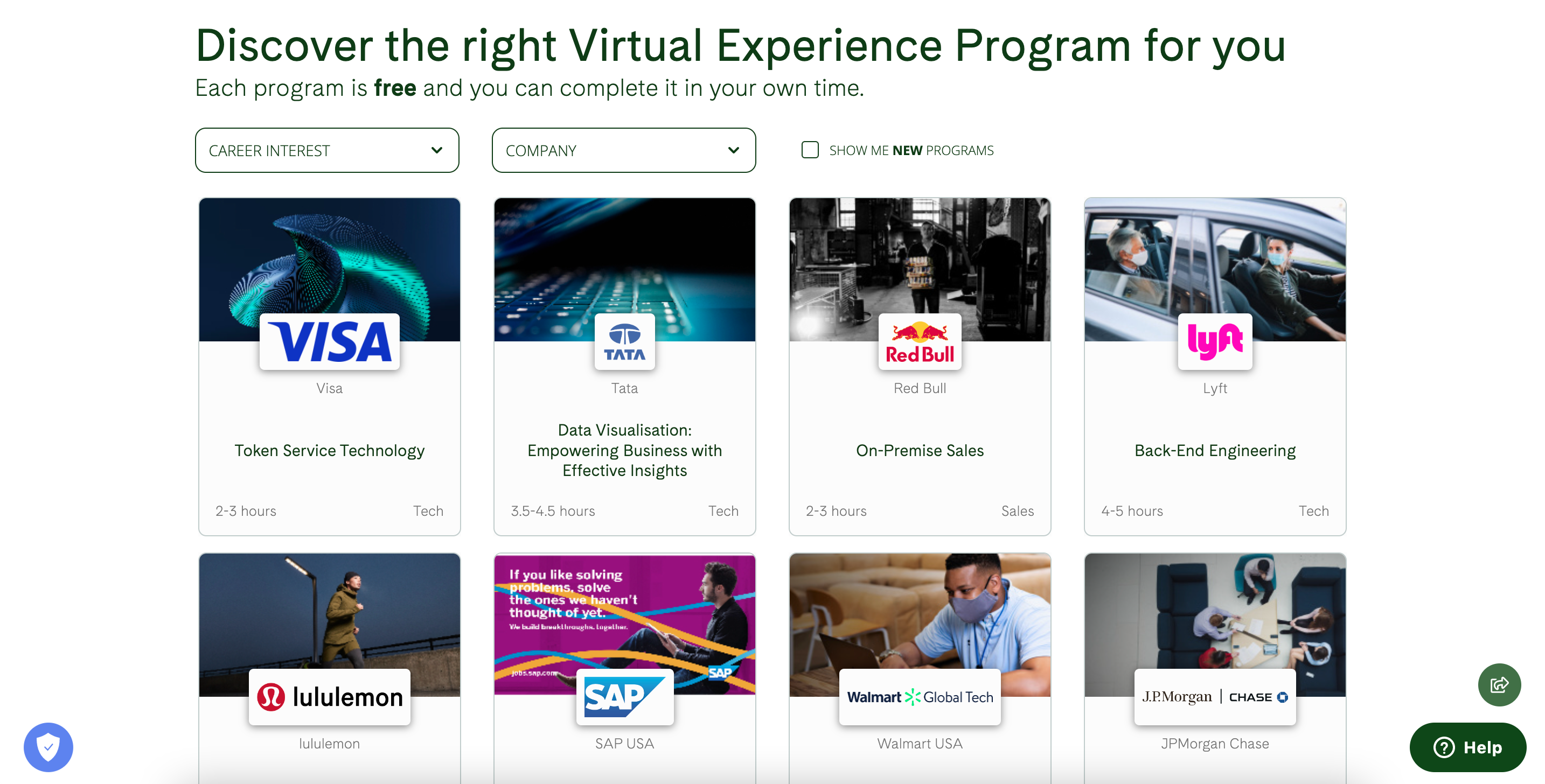Image resolution: width=1545 pixels, height=784 pixels.
Task: Click the Lyft car ride photo
Action: [1215, 258]
